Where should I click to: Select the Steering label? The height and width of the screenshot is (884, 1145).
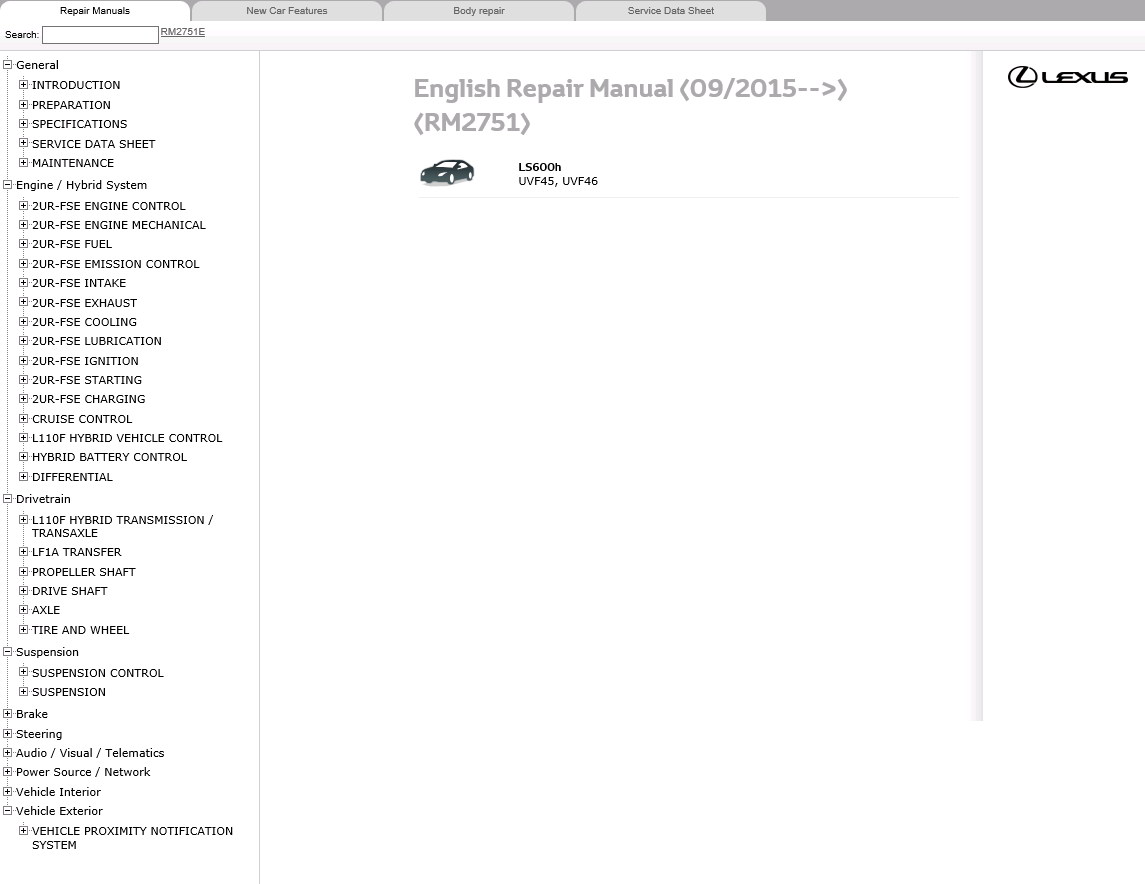[x=39, y=734]
